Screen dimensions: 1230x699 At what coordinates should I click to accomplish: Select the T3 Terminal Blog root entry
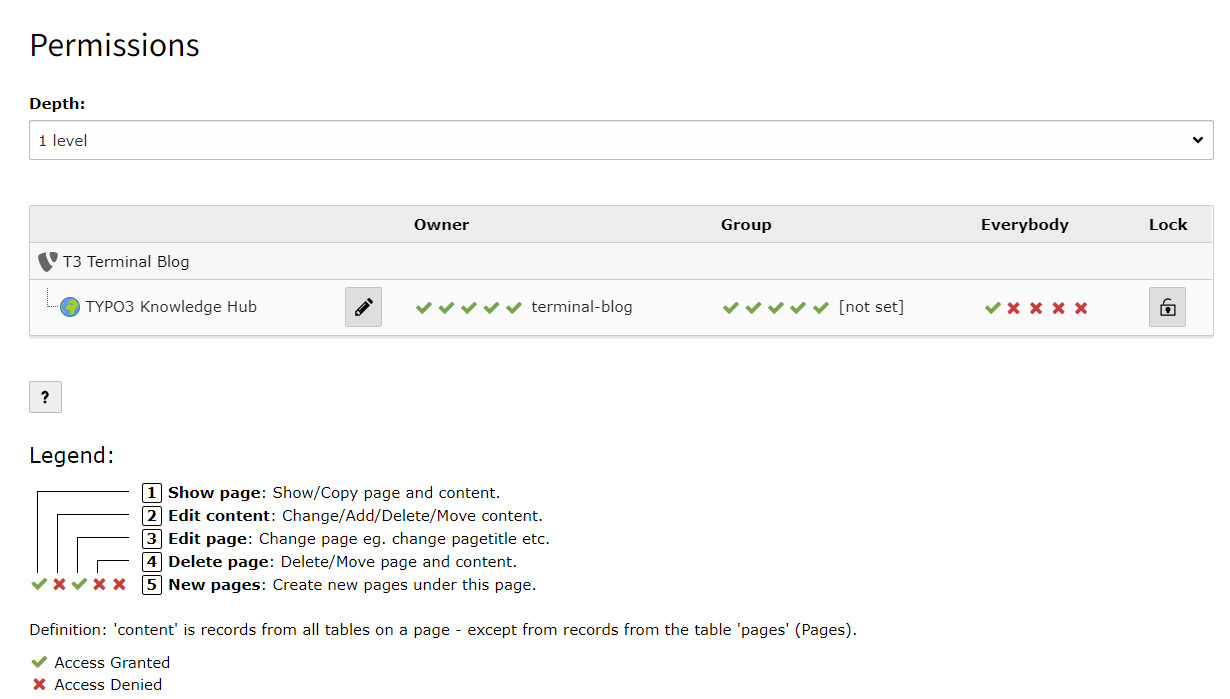coord(126,262)
